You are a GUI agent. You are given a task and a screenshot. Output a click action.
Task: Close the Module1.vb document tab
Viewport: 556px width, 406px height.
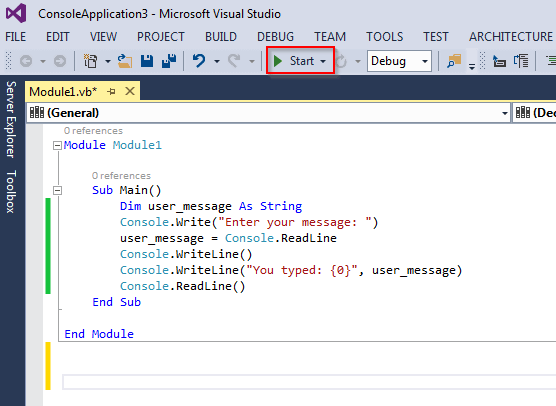coord(130,91)
